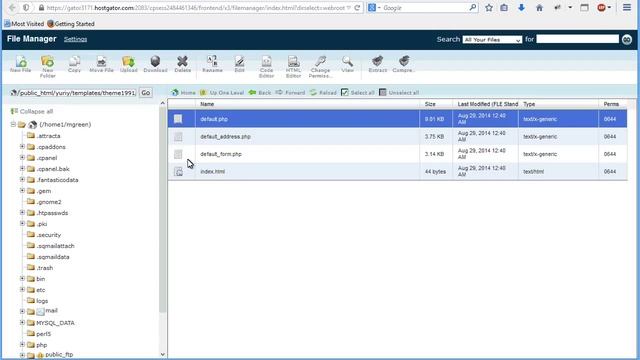Click the Copy toolbar icon

[x=74, y=64]
